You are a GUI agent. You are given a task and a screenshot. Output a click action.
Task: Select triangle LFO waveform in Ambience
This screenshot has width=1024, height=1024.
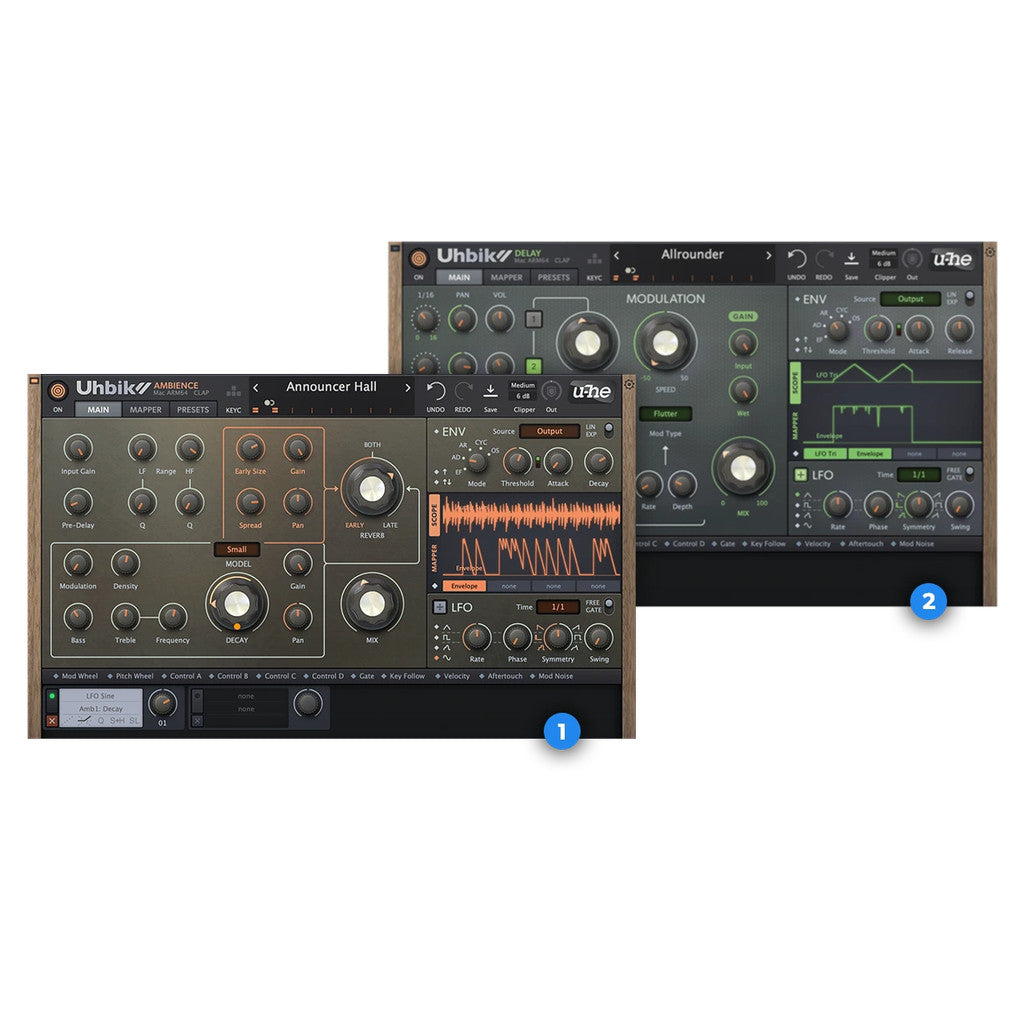pyautogui.click(x=447, y=628)
